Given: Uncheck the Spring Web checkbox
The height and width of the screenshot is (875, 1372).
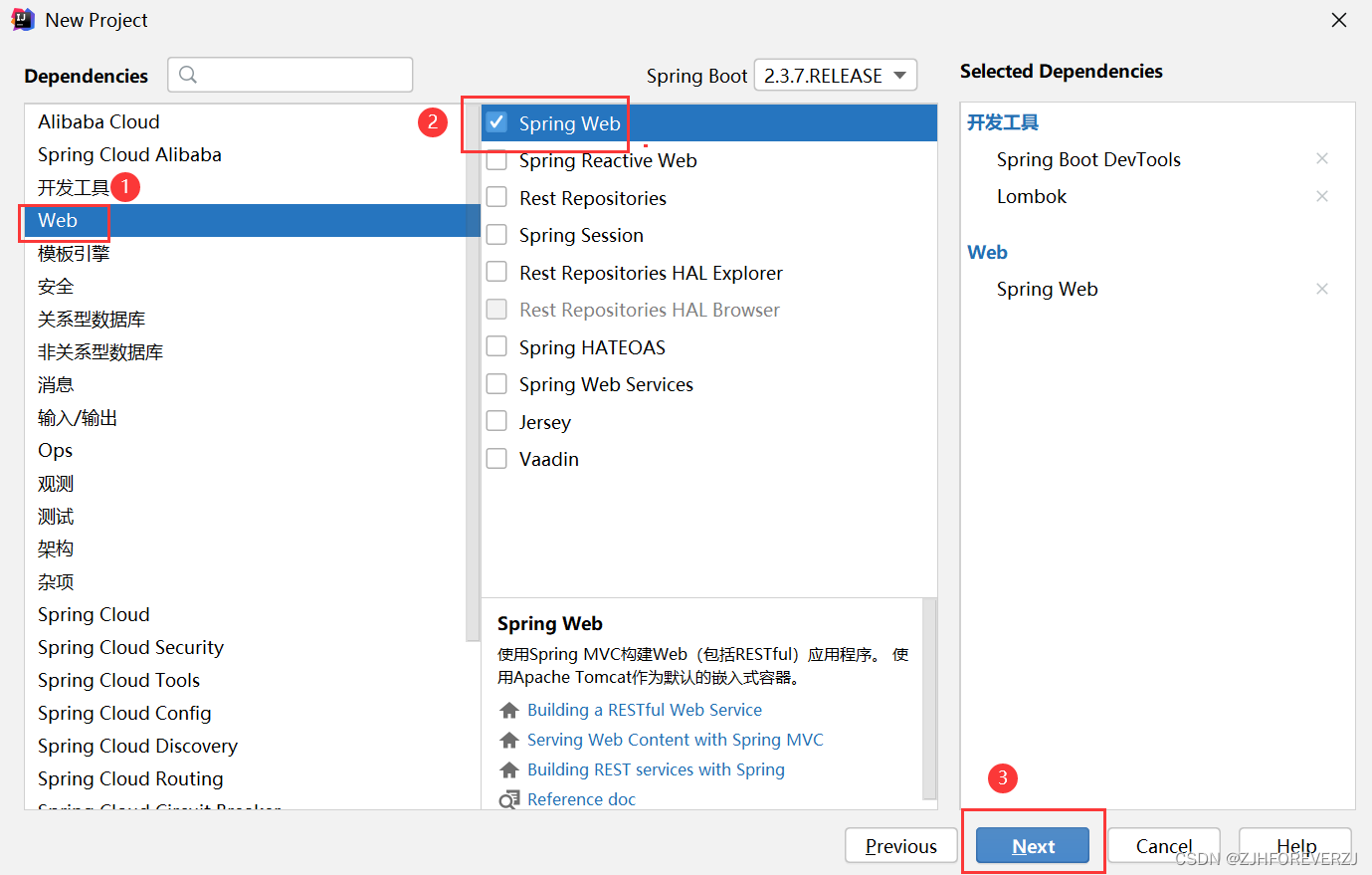Looking at the screenshot, I should pos(496,122).
